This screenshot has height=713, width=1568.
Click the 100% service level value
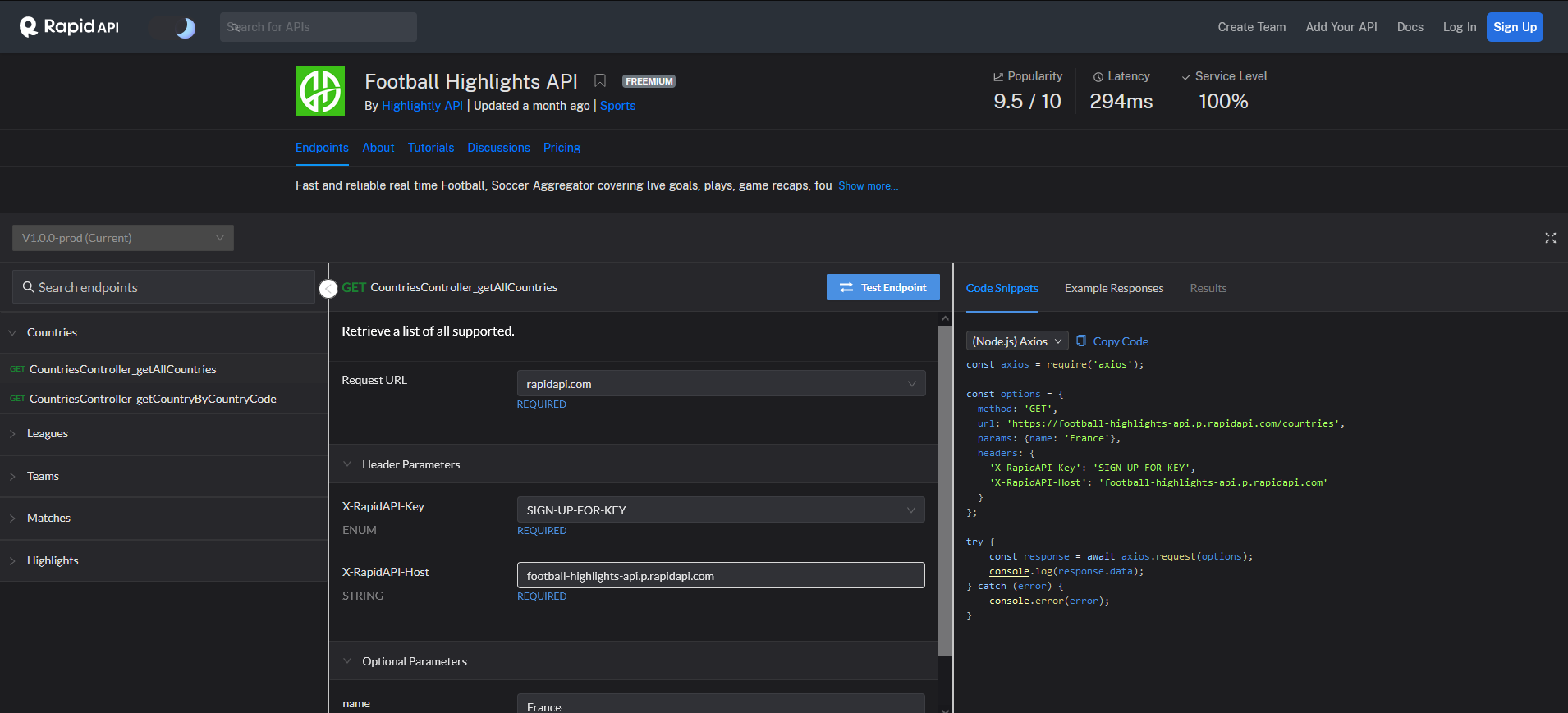1223,101
